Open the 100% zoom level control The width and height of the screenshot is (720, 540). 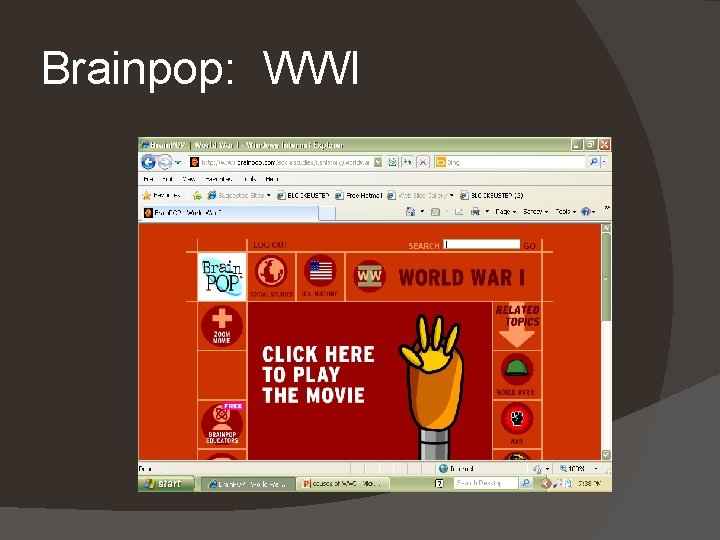point(579,468)
